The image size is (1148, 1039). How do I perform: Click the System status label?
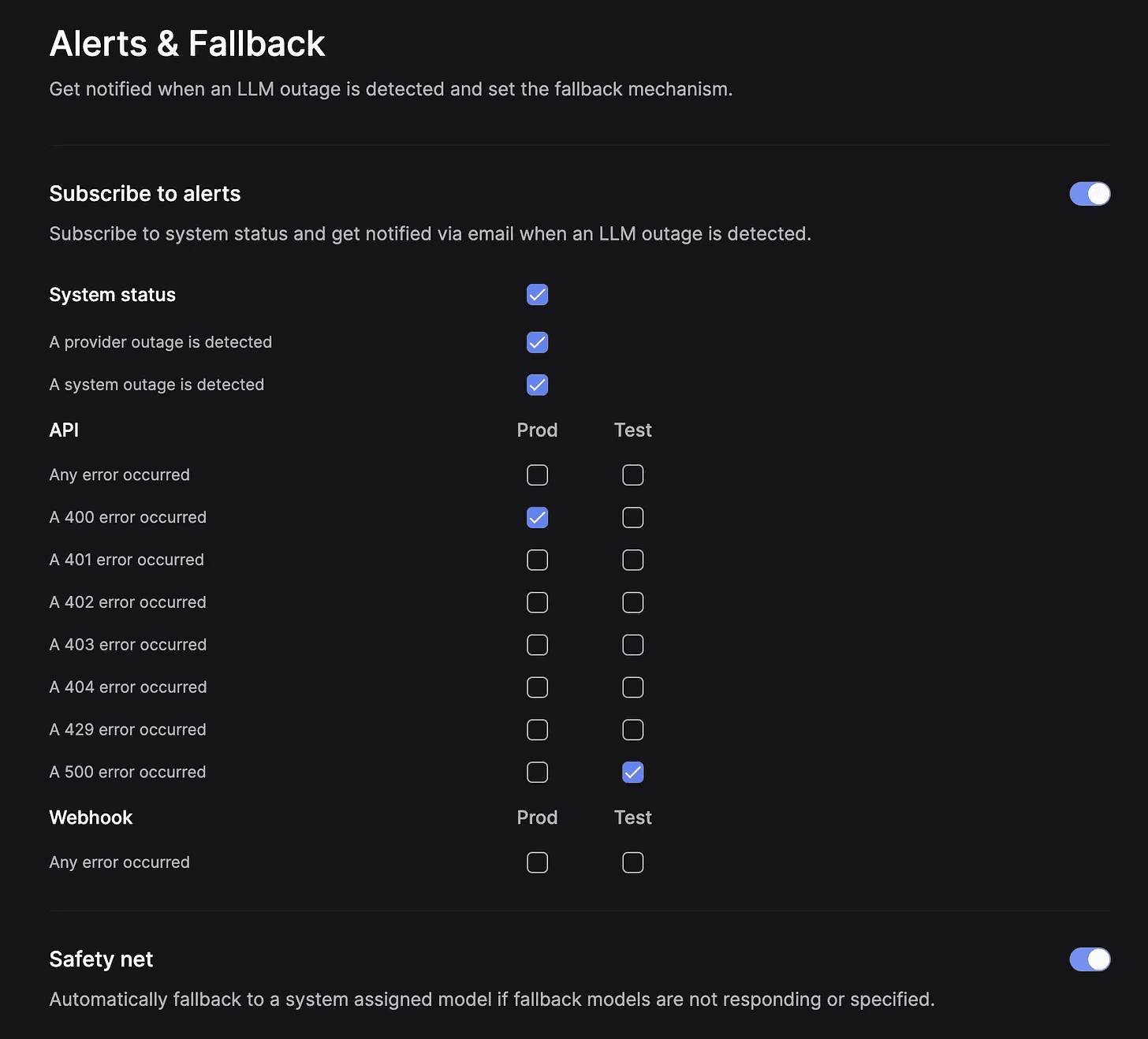[x=113, y=295]
